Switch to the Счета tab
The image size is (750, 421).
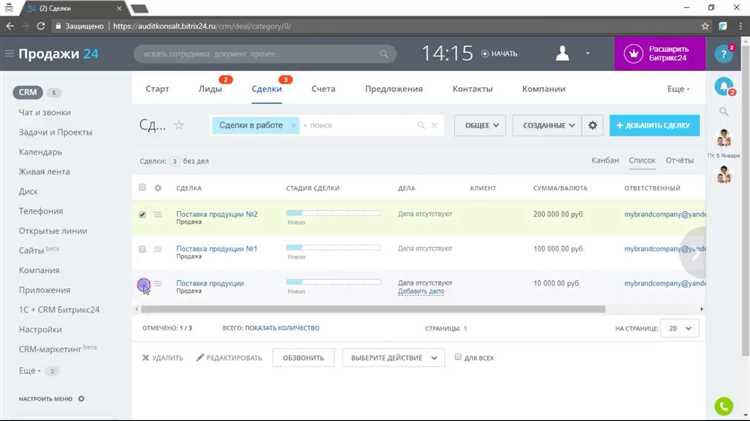pyautogui.click(x=323, y=89)
